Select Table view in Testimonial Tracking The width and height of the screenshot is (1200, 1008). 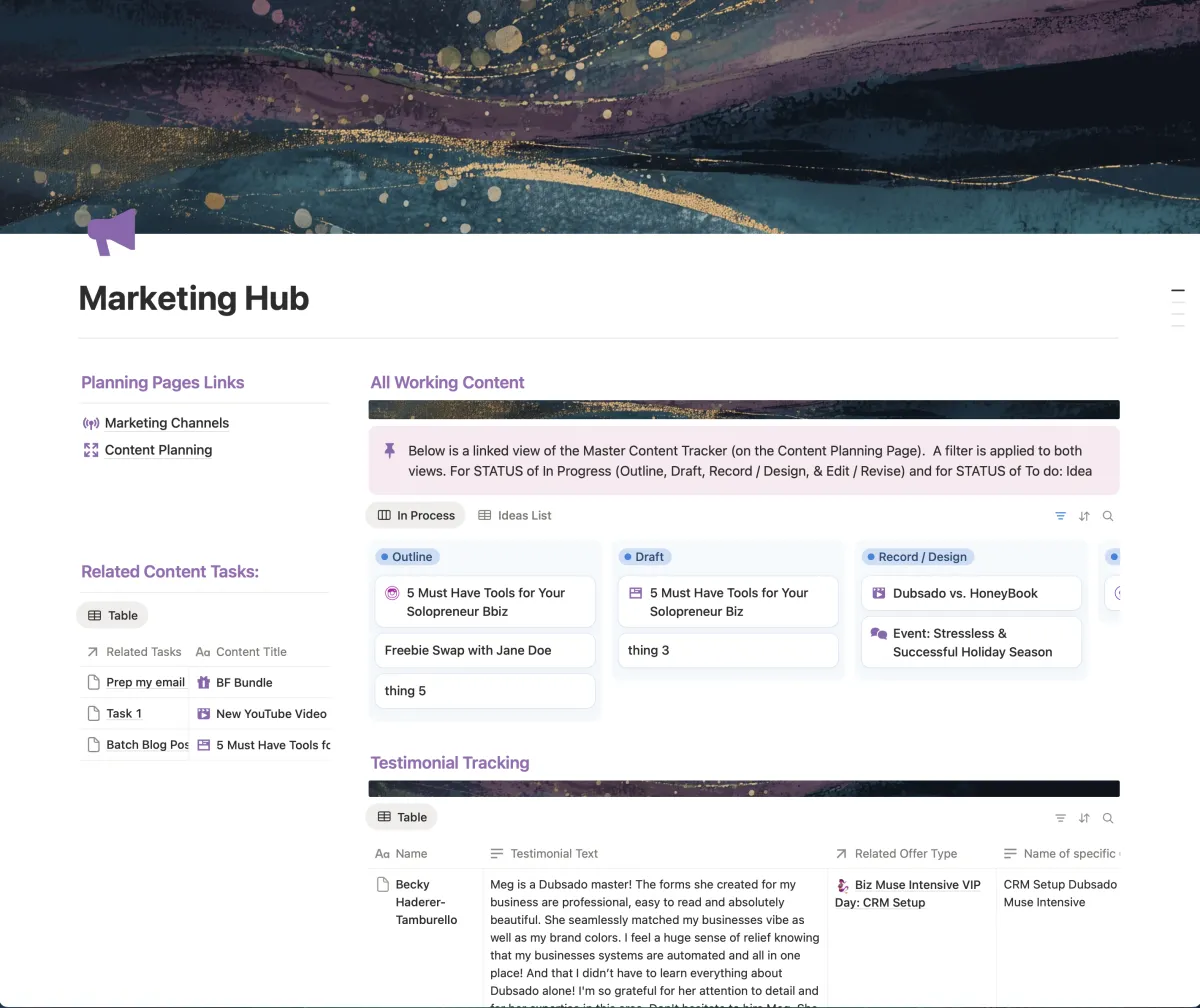click(401, 817)
